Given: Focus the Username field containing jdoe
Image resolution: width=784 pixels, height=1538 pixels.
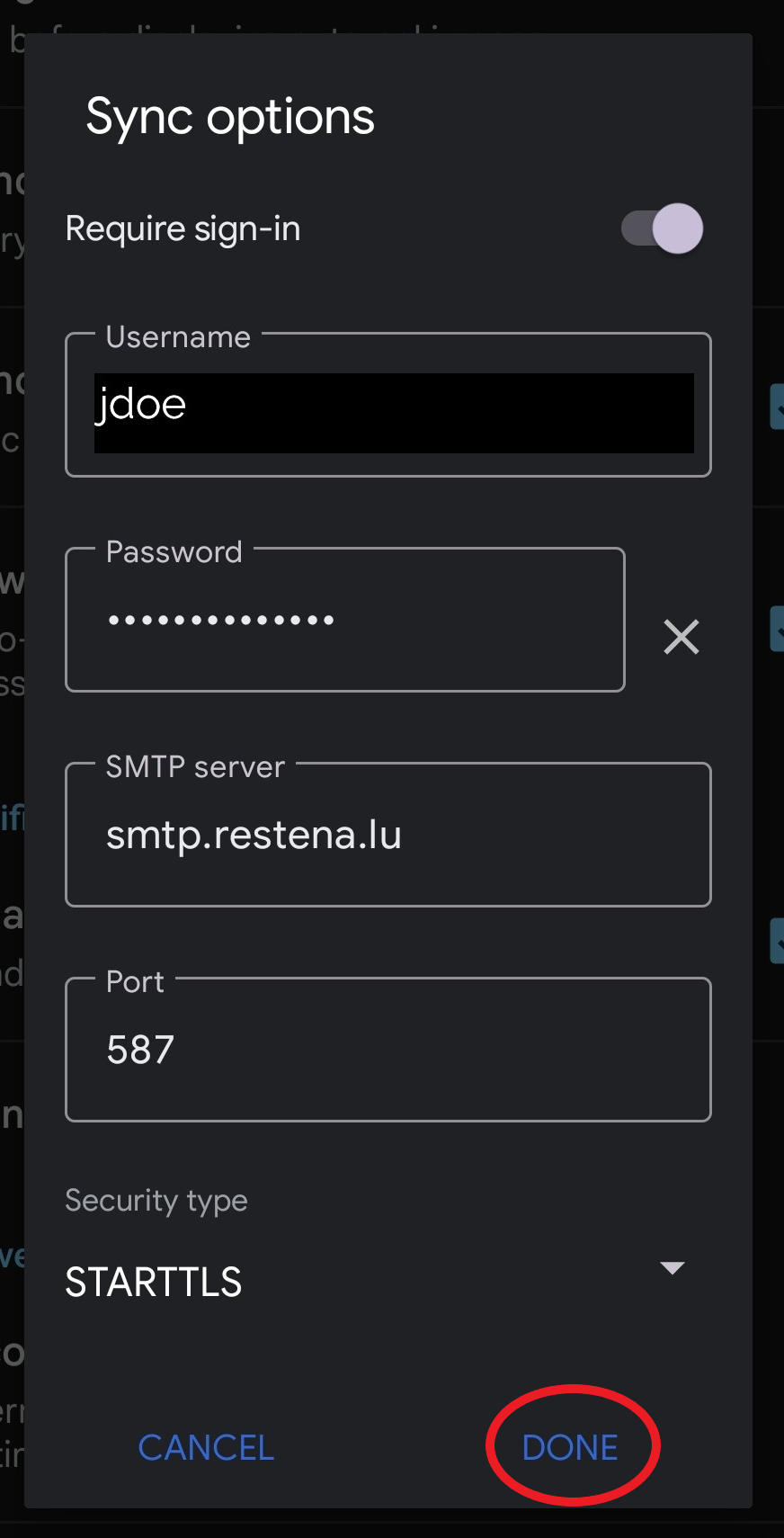Looking at the screenshot, I should 388,405.
